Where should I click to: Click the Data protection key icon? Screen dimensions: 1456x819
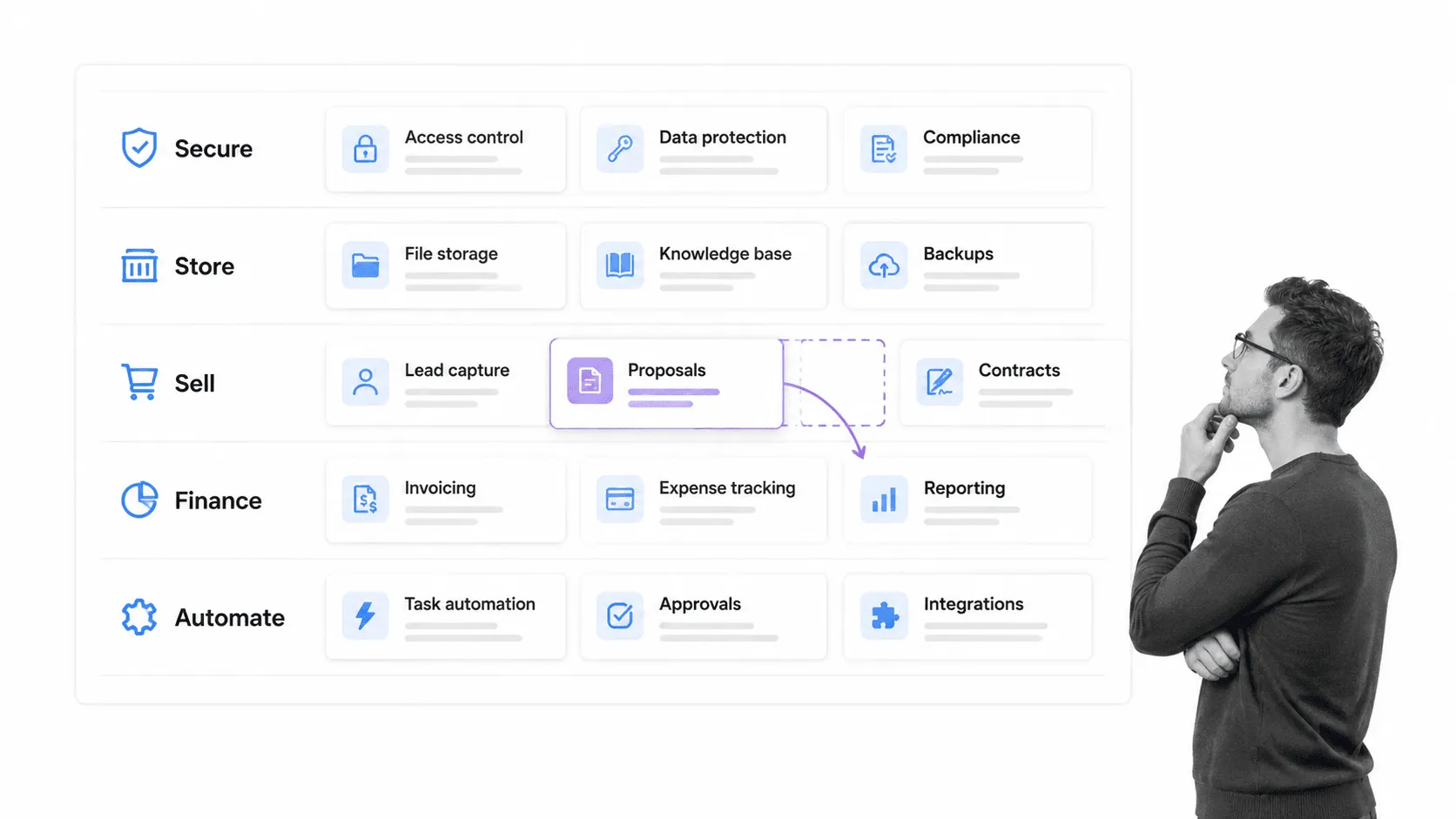point(620,149)
